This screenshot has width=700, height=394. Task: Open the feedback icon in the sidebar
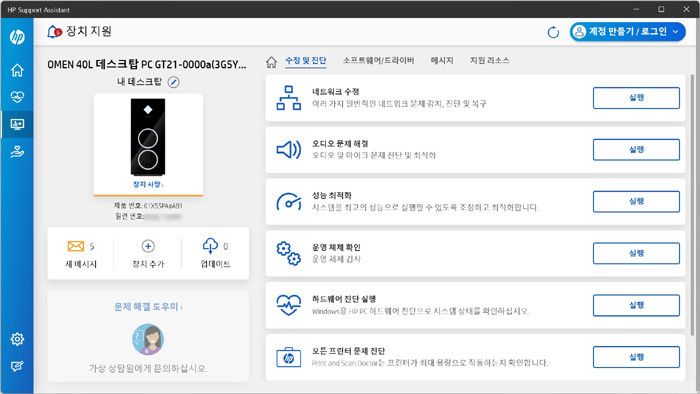[17, 366]
